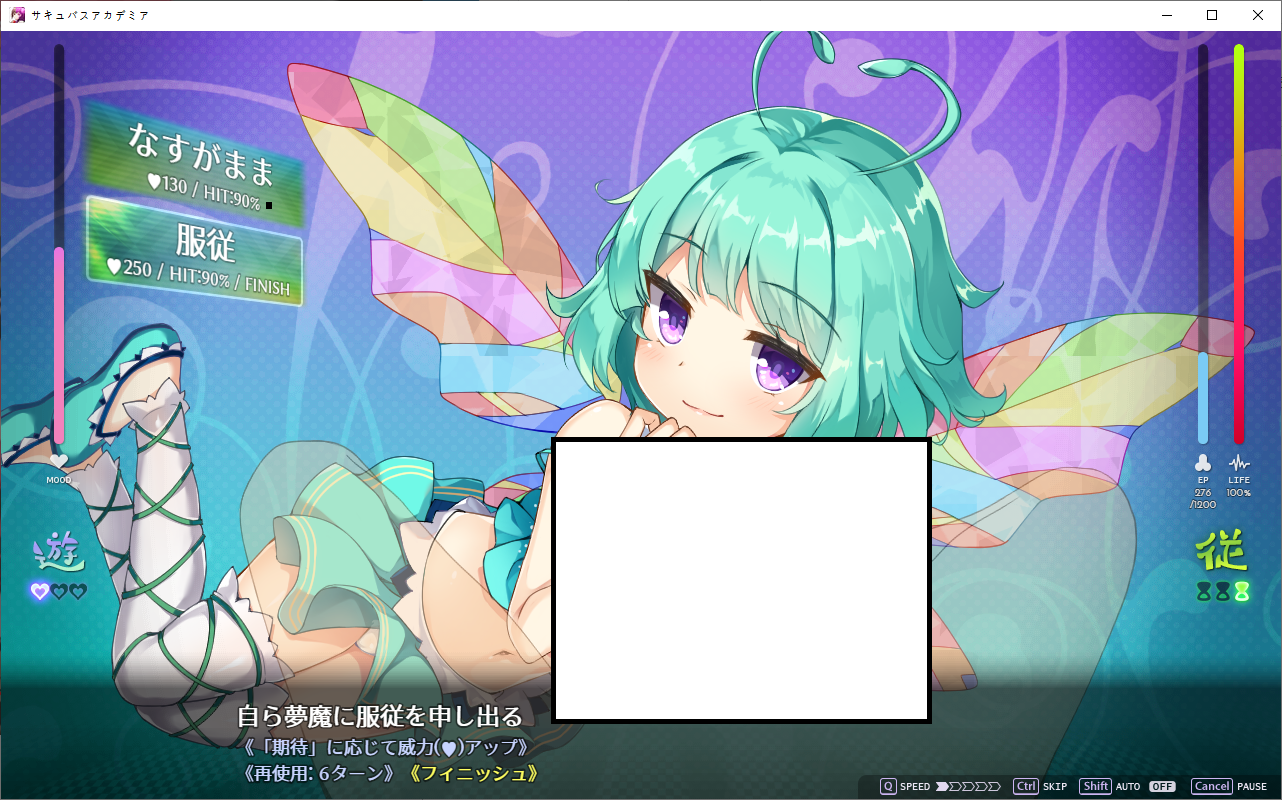This screenshot has width=1282, height=800.
Task: Select the なすがまま action option
Action: pyautogui.click(x=194, y=165)
